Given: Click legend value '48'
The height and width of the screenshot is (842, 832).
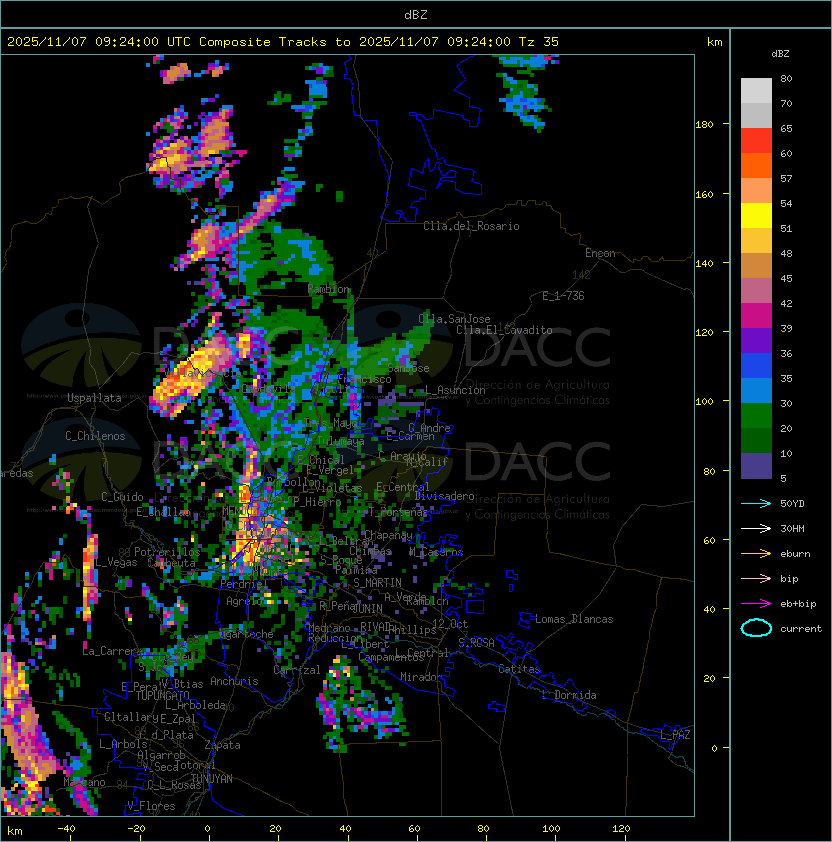Looking at the screenshot, I should 786,253.
